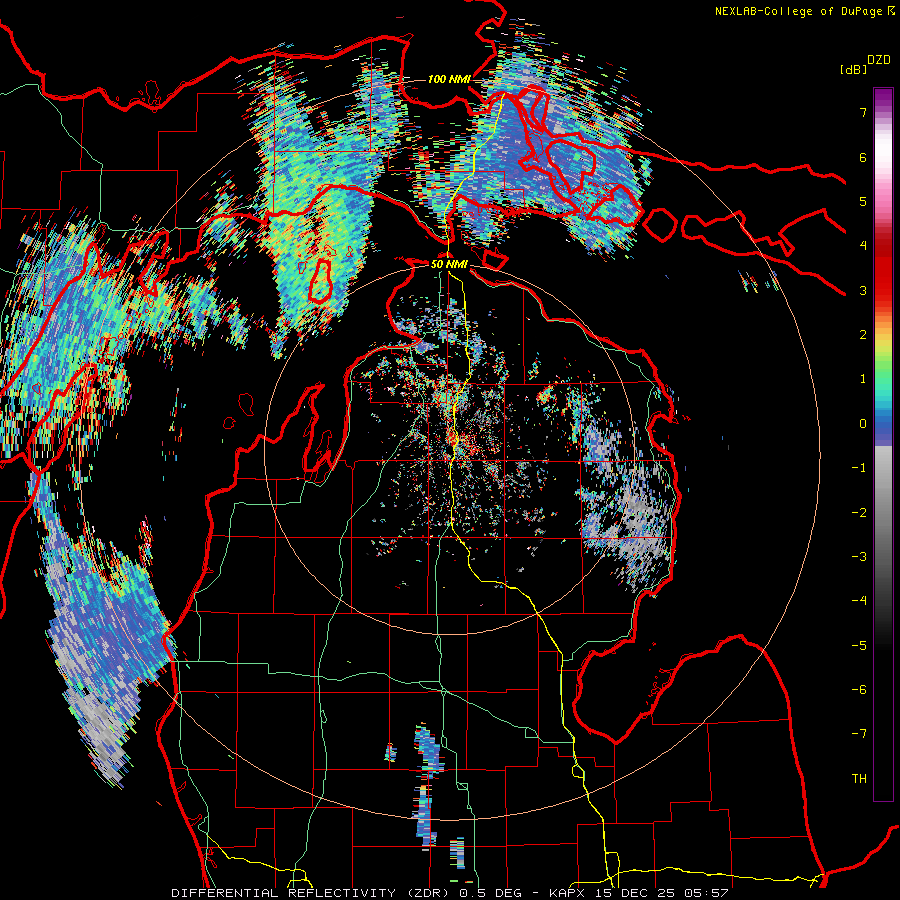This screenshot has width=900, height=900.
Task: Click the scale value 6 label
Action: (x=863, y=157)
